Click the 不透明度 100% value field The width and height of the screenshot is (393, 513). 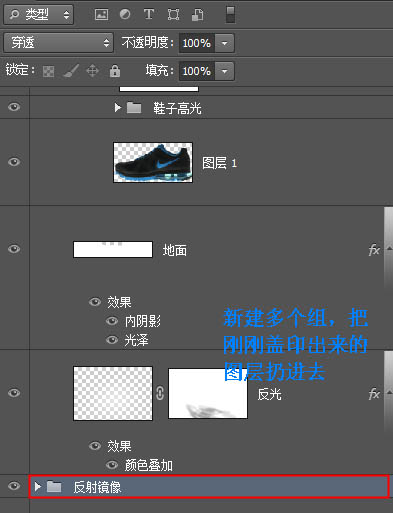coord(197,43)
